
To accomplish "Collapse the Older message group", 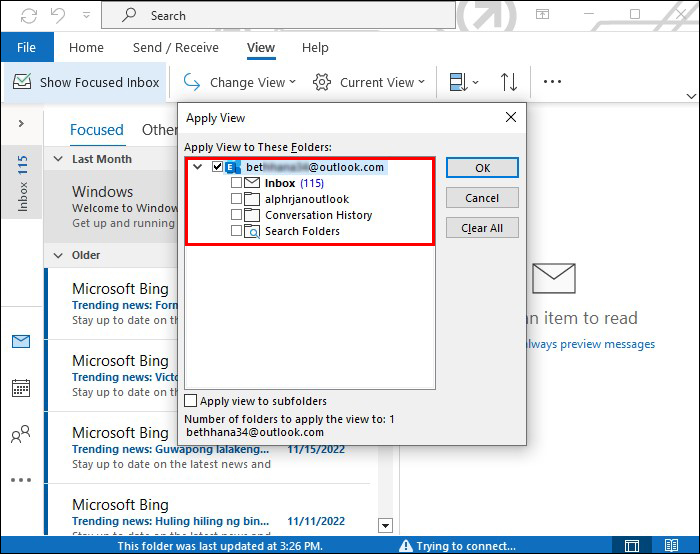I will (58, 255).
